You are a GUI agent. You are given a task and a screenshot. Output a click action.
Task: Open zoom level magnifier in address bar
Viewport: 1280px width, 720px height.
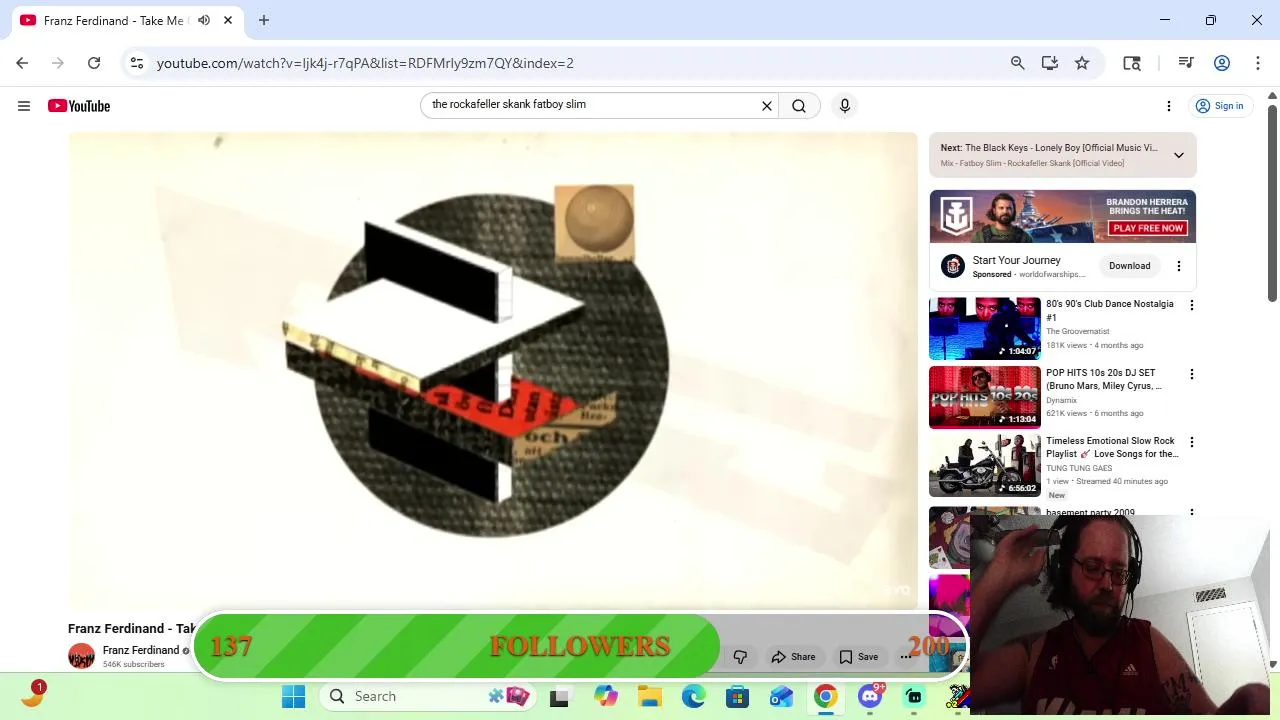[1018, 63]
